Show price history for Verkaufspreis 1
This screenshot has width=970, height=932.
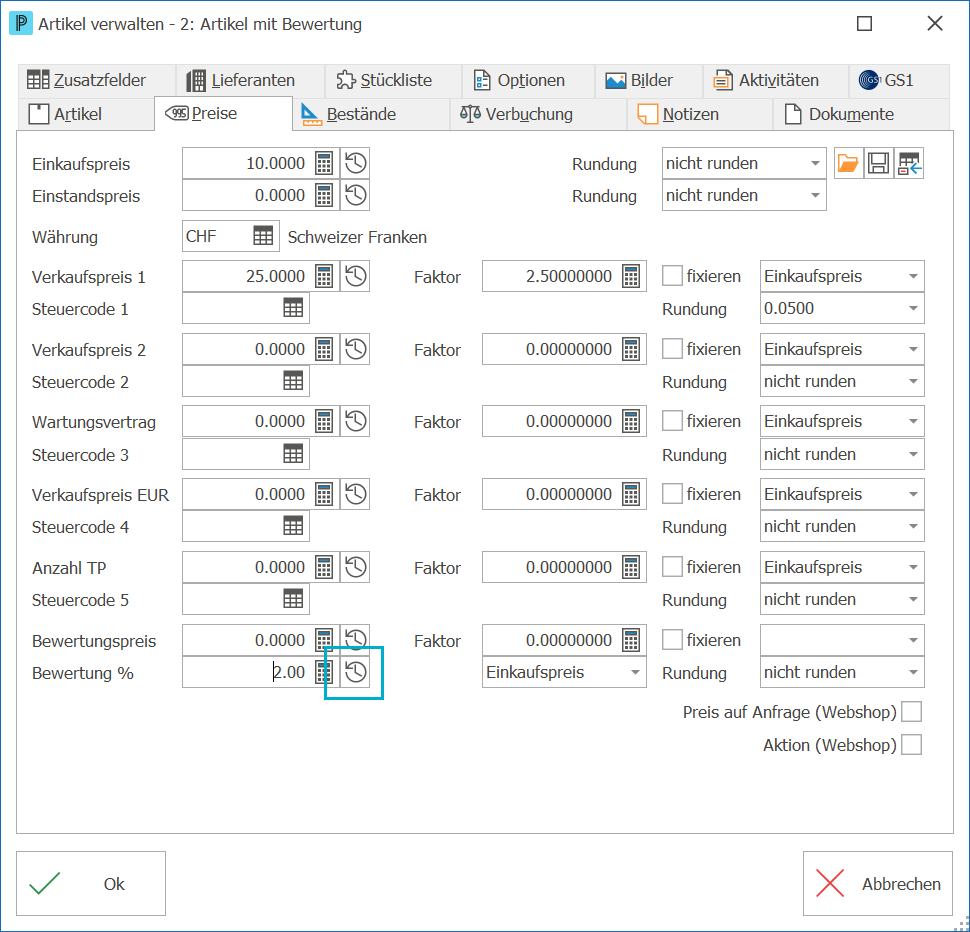click(x=356, y=276)
